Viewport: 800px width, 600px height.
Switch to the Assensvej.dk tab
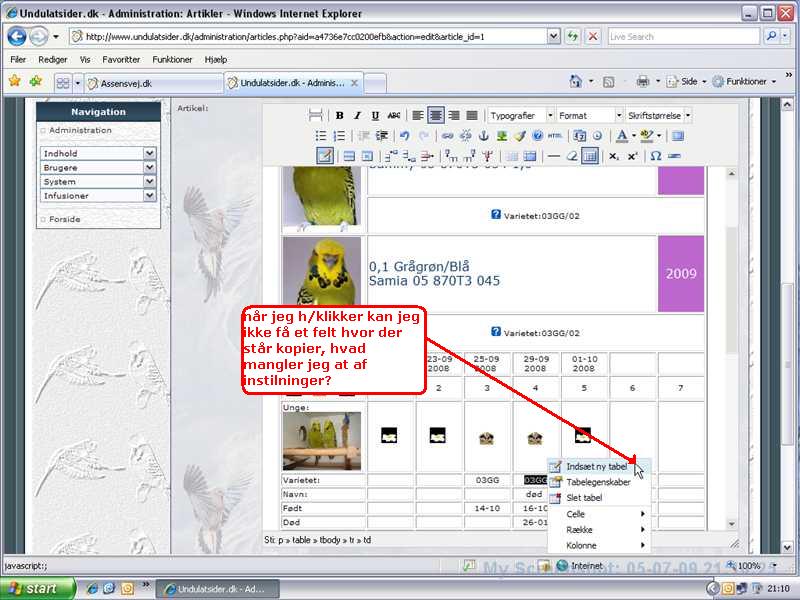(153, 83)
